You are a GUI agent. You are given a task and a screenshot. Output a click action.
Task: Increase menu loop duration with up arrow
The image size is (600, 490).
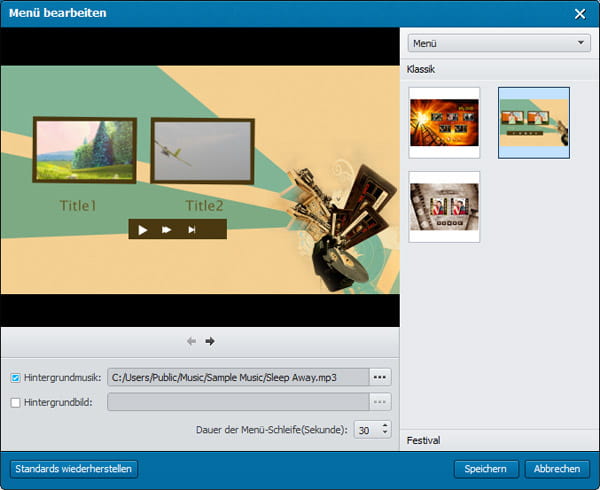(385, 425)
